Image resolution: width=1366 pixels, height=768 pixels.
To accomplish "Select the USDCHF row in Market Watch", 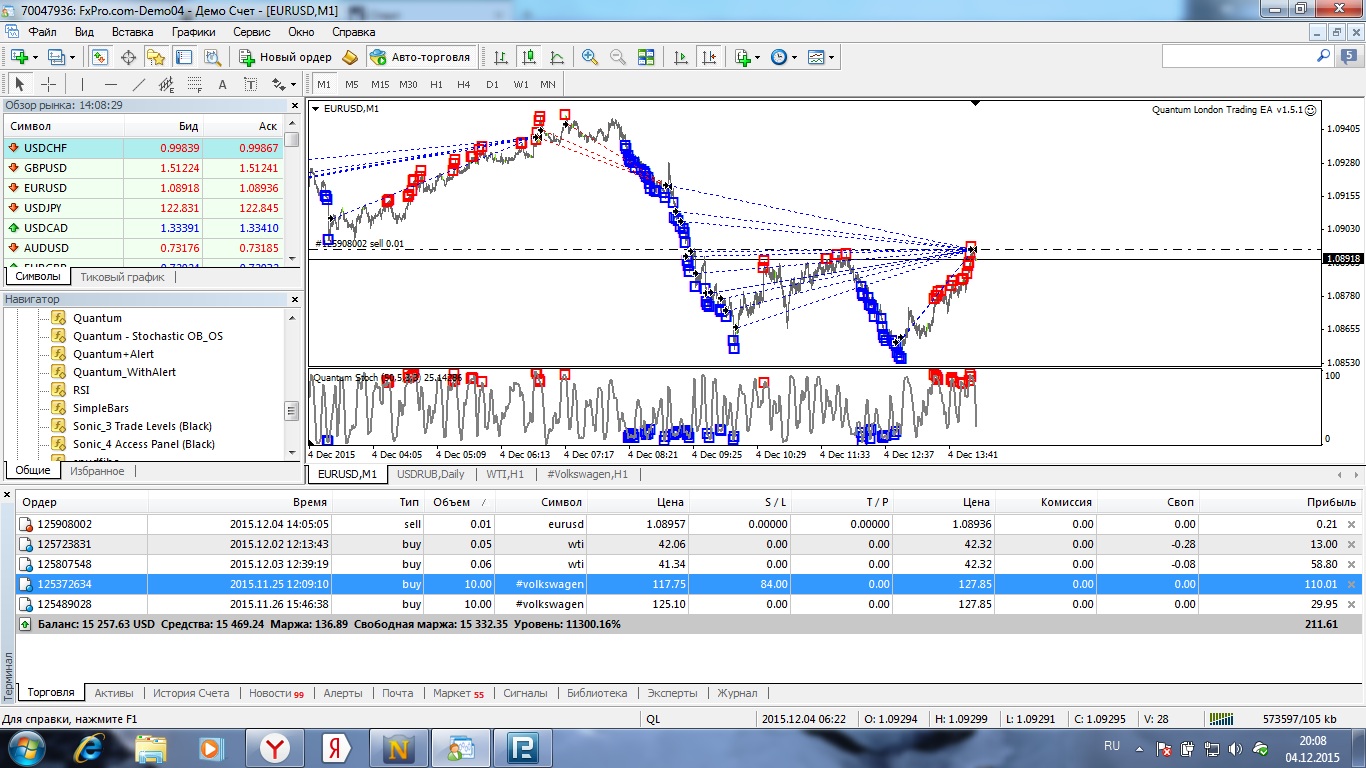I will pyautogui.click(x=144, y=148).
